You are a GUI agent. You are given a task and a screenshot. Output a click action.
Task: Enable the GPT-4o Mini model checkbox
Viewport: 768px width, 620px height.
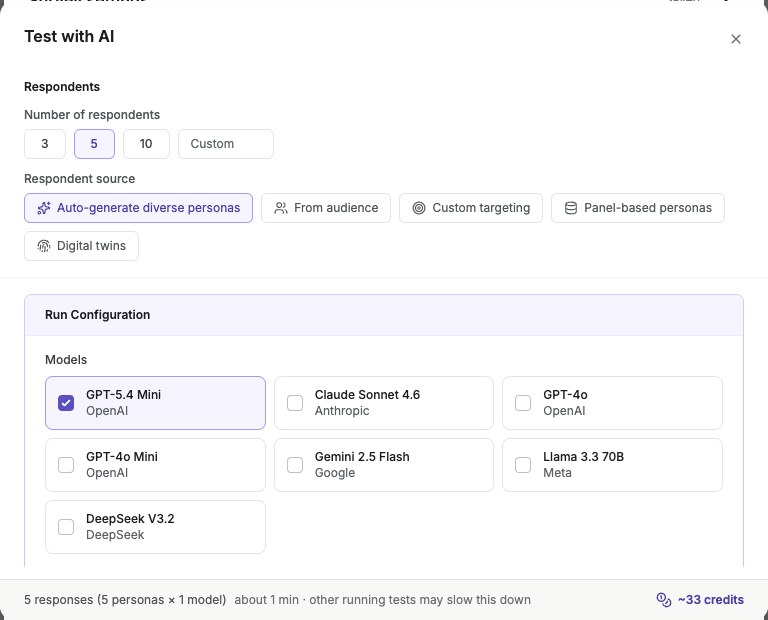66,465
